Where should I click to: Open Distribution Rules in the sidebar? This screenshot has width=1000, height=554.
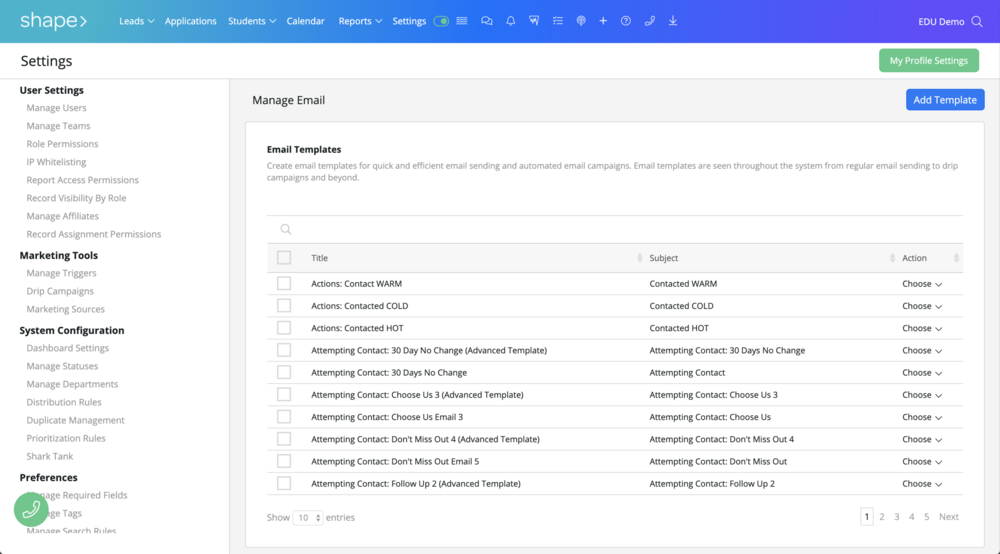64,402
